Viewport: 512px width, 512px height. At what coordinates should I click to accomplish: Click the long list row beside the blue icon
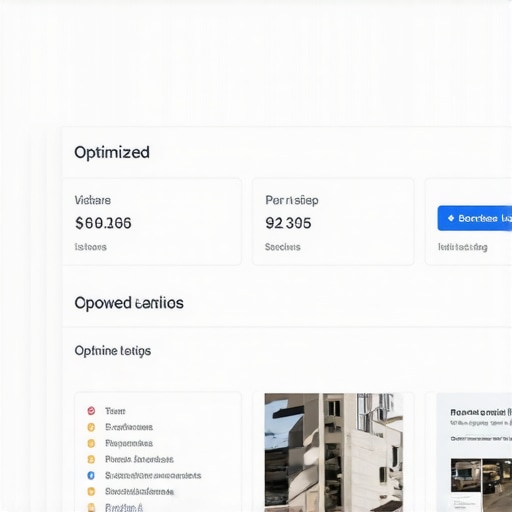[153, 475]
